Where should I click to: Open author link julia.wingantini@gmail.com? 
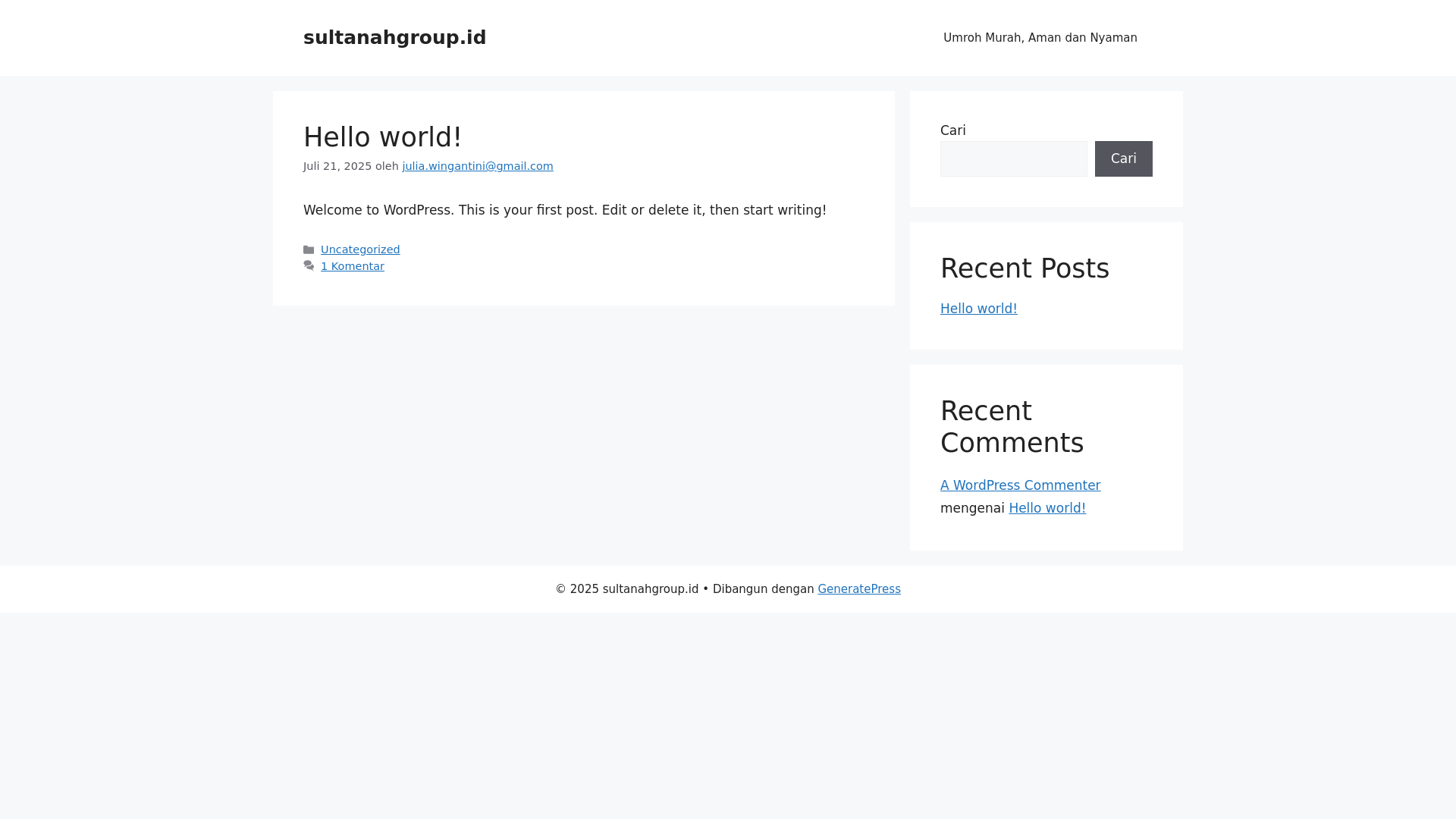pos(477,166)
